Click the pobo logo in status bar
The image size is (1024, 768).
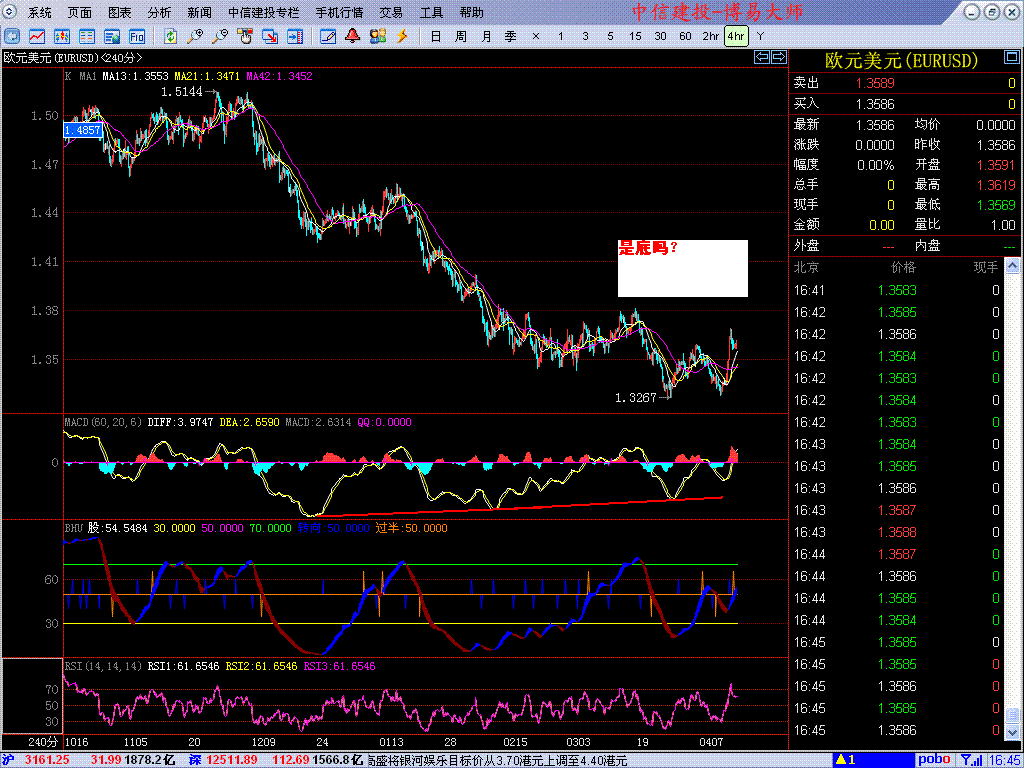935,760
